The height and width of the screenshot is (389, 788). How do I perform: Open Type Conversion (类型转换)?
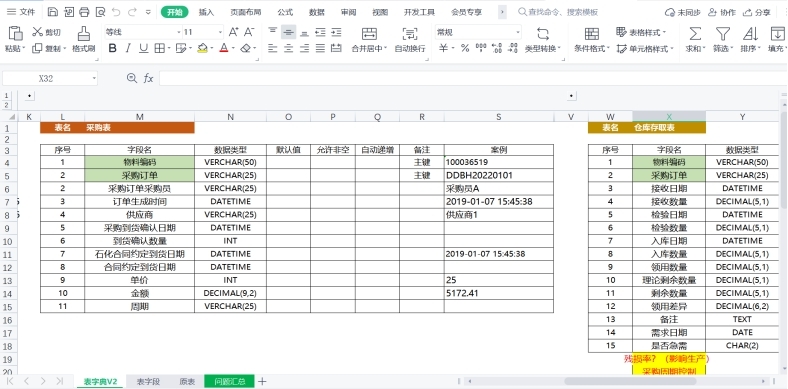543,40
